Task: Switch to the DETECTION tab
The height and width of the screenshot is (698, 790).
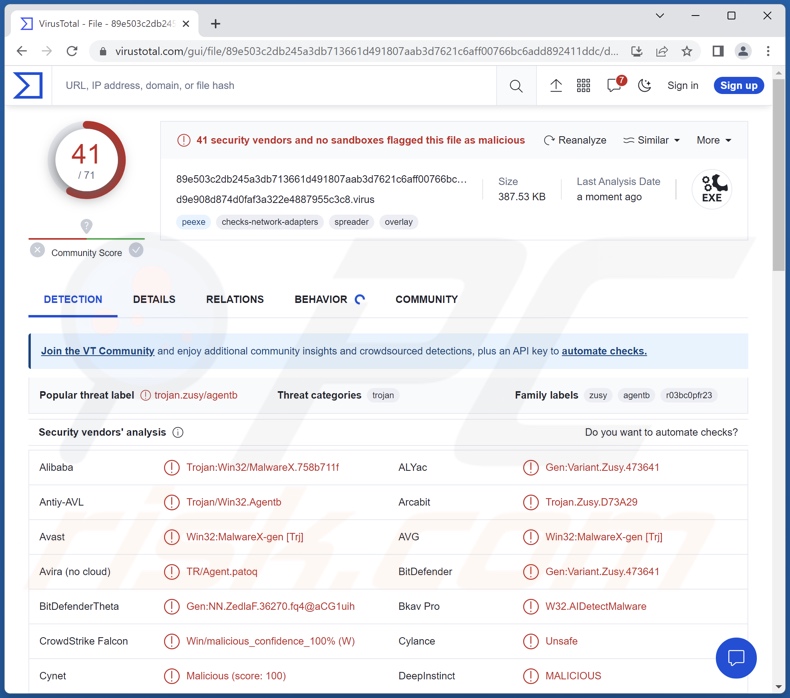Action: 73,299
